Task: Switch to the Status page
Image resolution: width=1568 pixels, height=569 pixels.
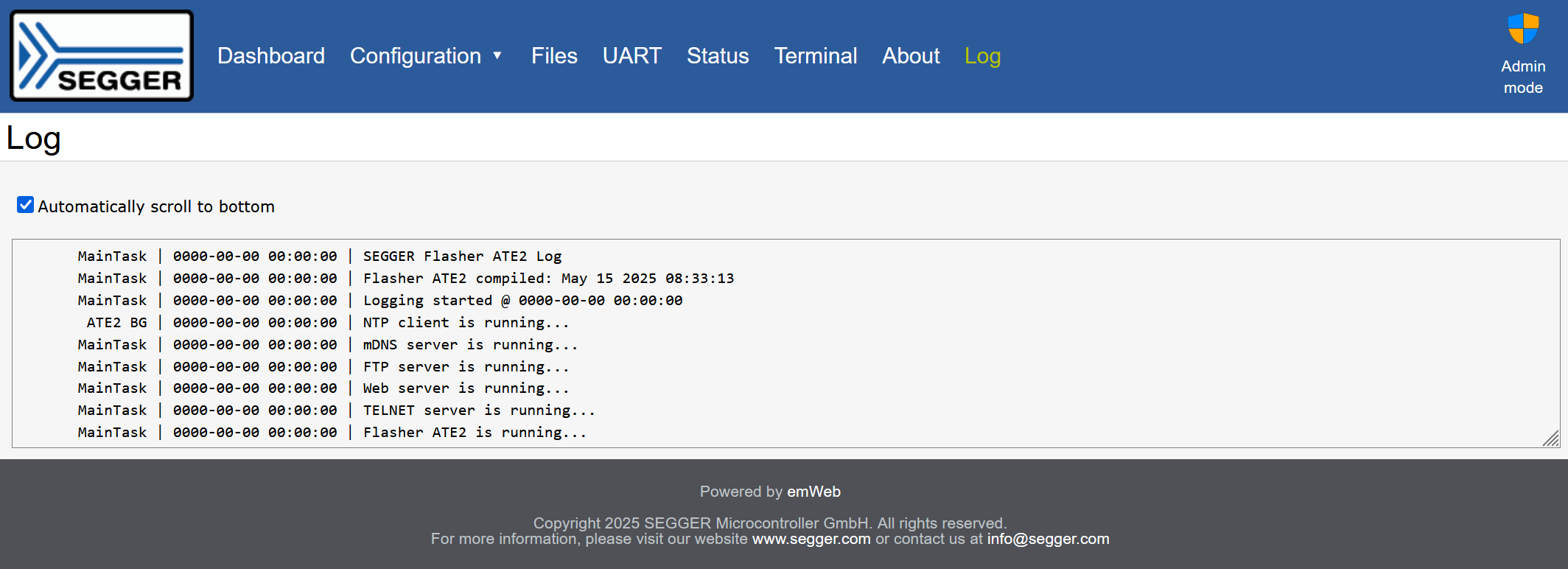Action: [x=718, y=56]
